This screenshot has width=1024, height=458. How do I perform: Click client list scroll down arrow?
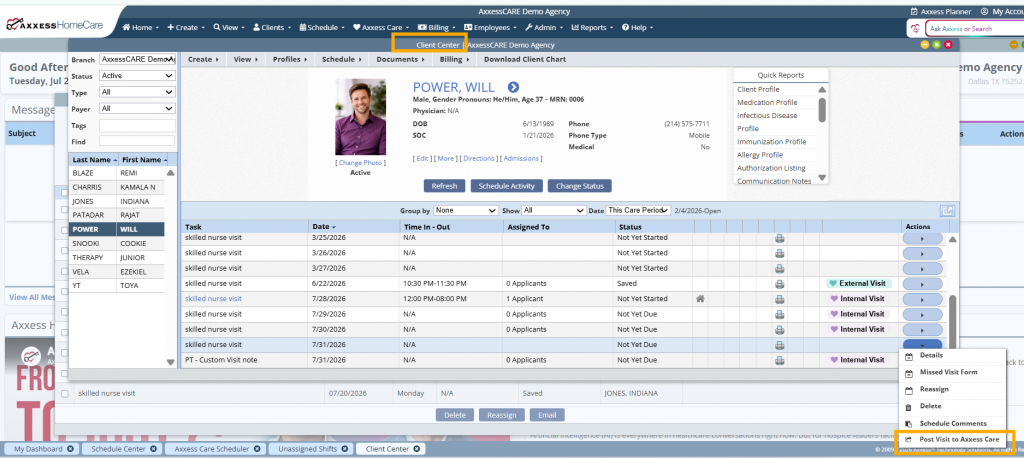pos(170,362)
